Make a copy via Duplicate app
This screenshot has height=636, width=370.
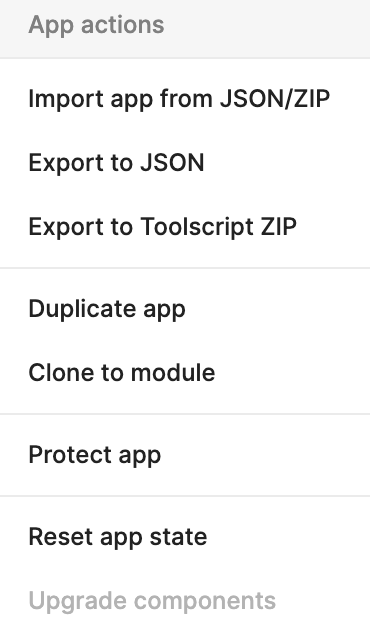[x=185, y=309]
